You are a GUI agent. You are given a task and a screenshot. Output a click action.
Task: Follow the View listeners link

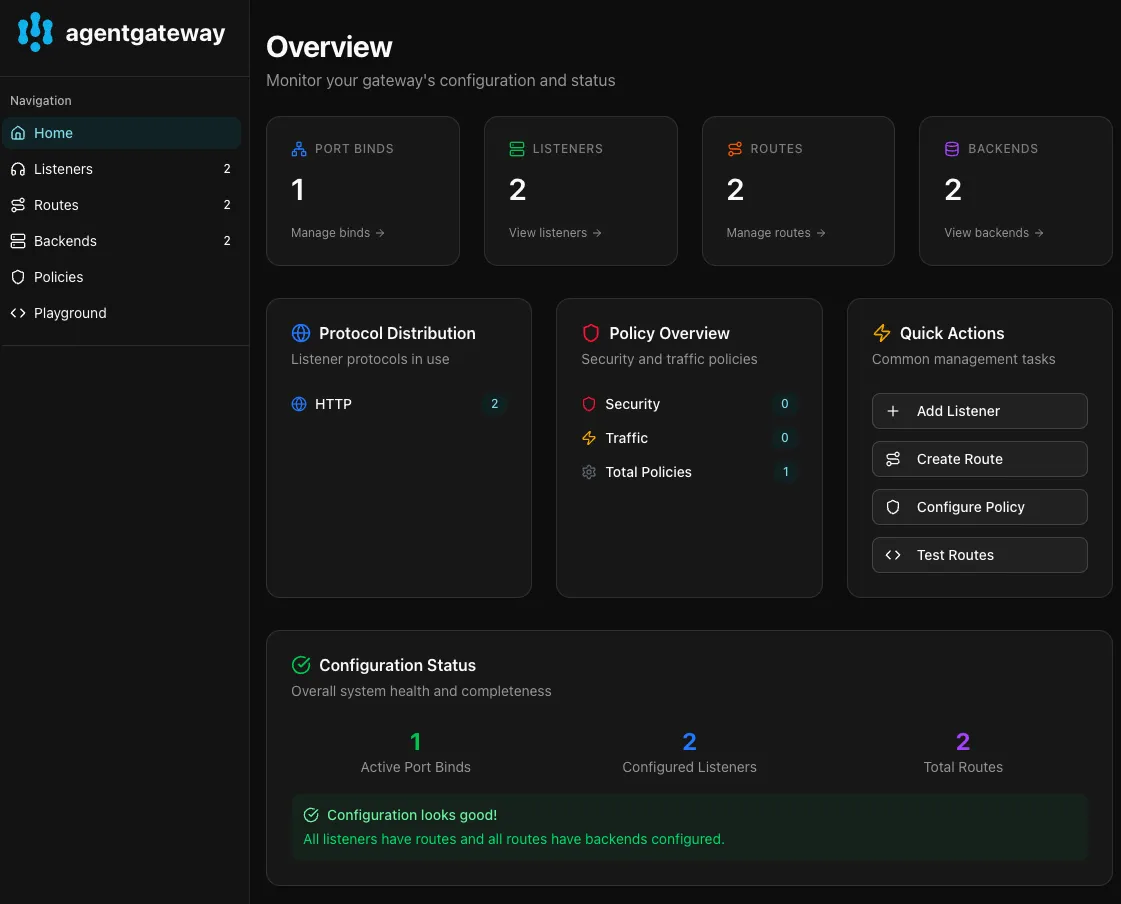pyautogui.click(x=555, y=232)
